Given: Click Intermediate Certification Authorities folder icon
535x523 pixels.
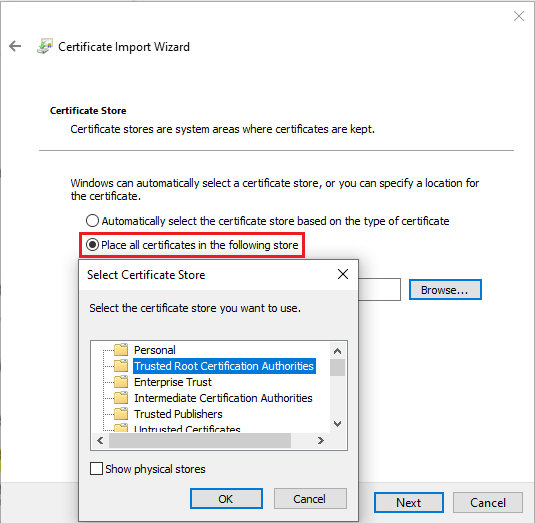Looking at the screenshot, I should pos(121,397).
